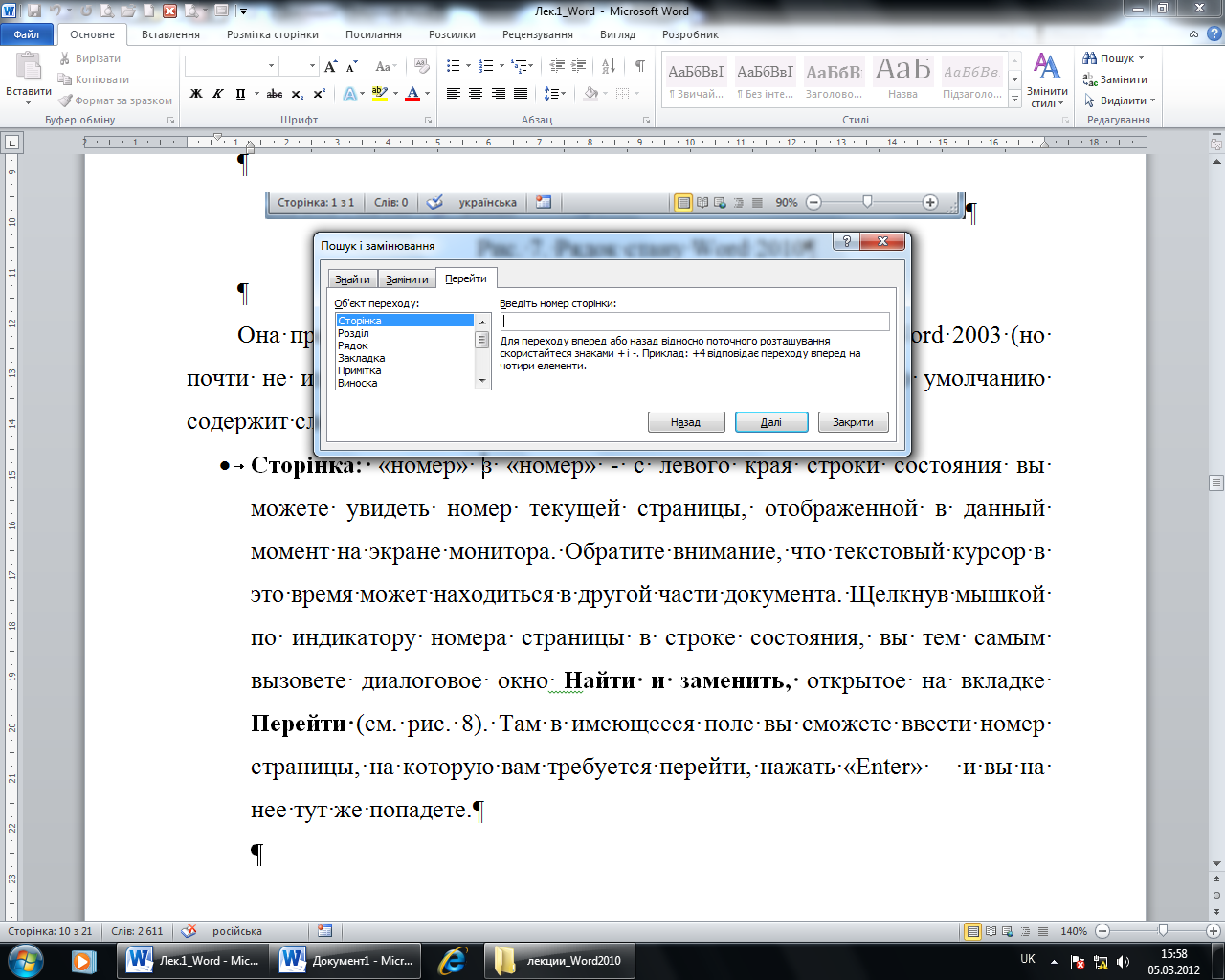
Task: Open the Файл tab
Action: coord(27,33)
